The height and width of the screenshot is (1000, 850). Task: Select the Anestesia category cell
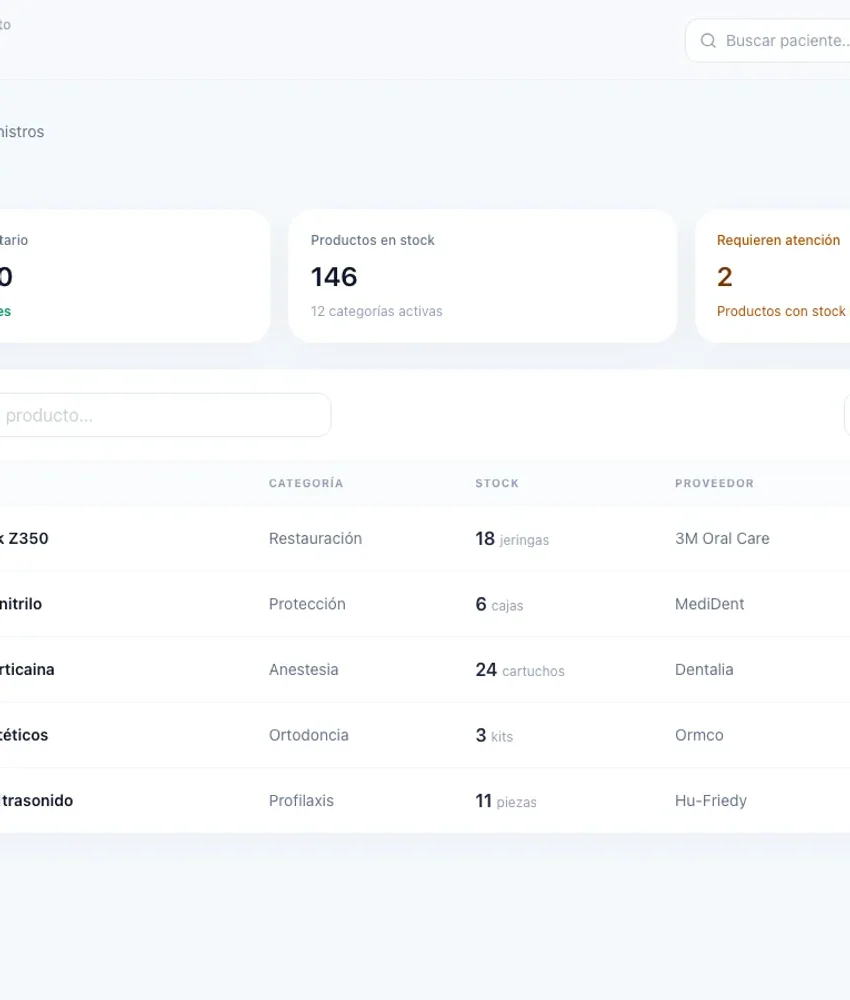click(x=304, y=670)
